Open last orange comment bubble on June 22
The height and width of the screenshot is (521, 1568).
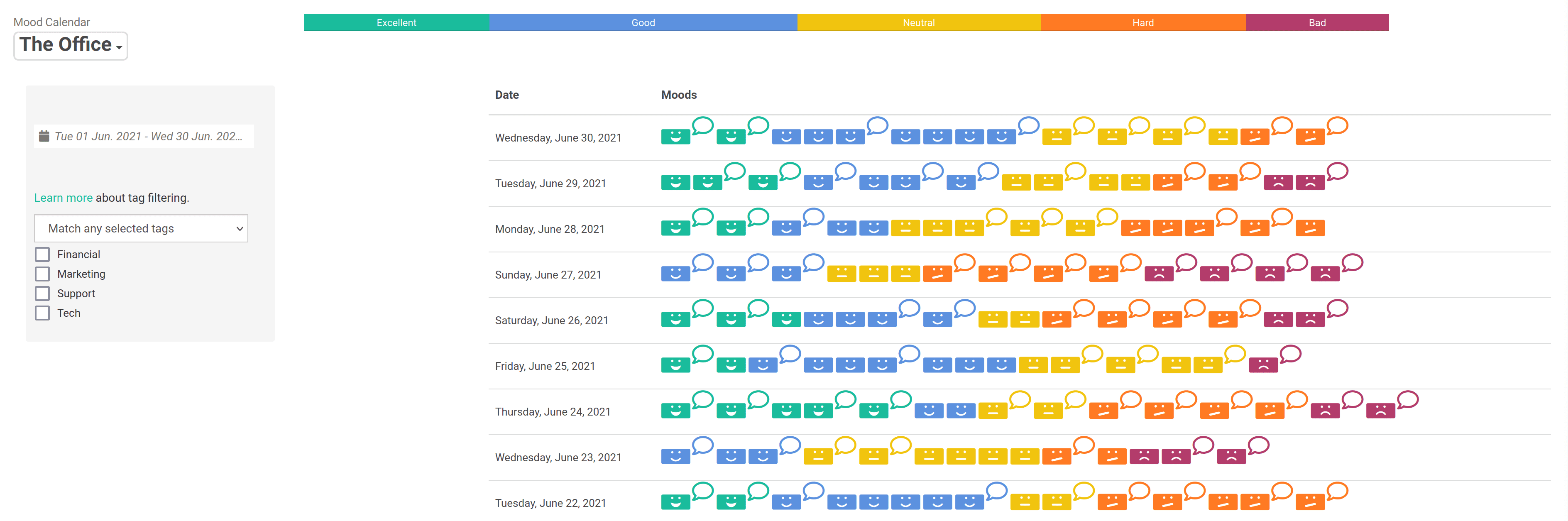coord(1337,491)
